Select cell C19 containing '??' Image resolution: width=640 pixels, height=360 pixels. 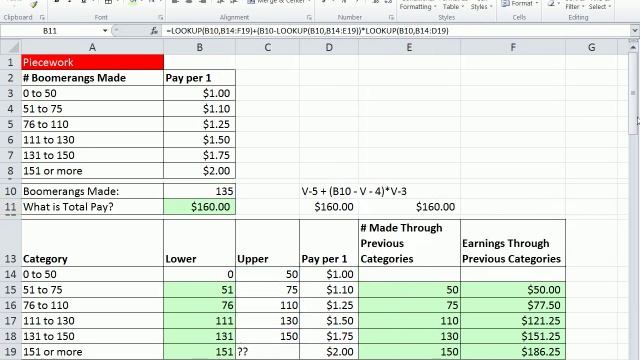tap(267, 352)
